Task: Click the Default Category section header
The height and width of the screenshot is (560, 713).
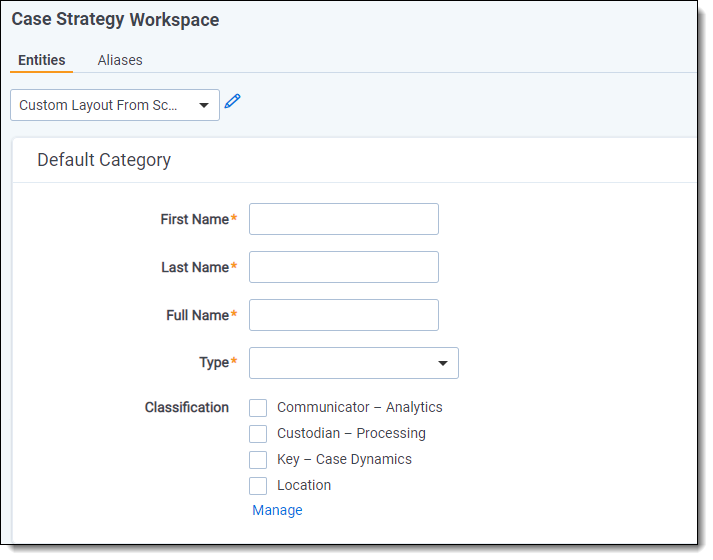Action: (x=104, y=160)
